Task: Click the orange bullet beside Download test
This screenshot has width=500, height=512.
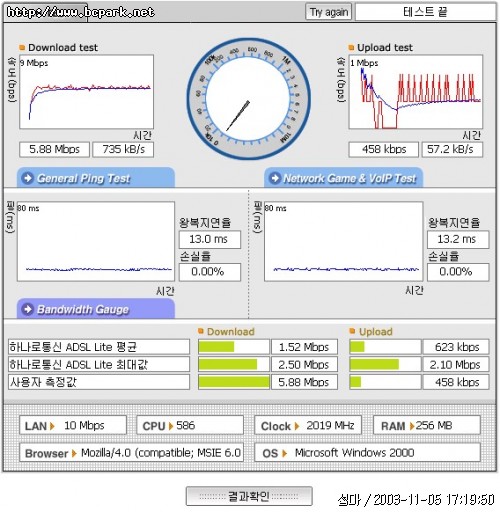Action: point(22,48)
